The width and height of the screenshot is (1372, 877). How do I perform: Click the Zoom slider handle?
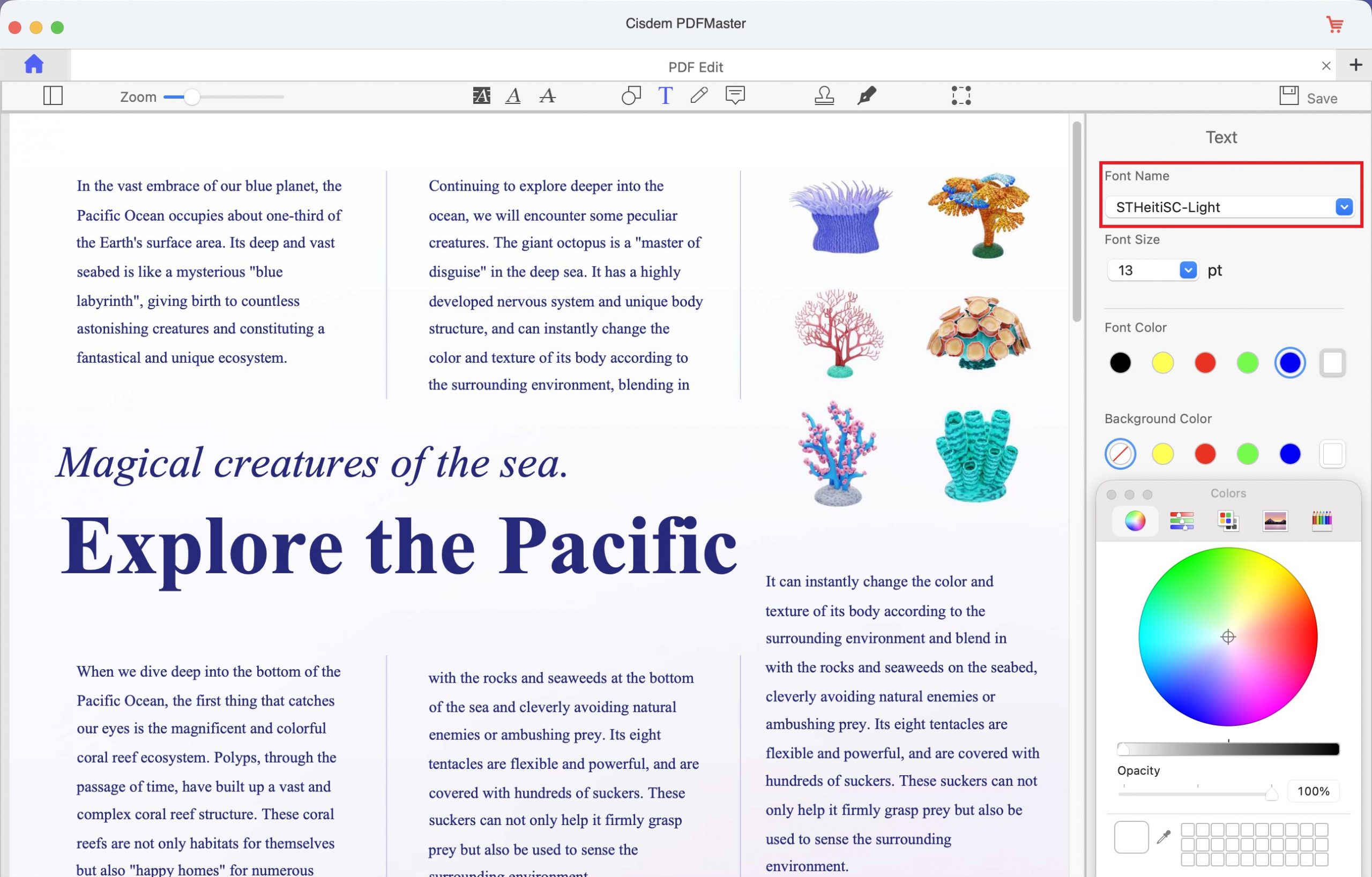(192, 97)
